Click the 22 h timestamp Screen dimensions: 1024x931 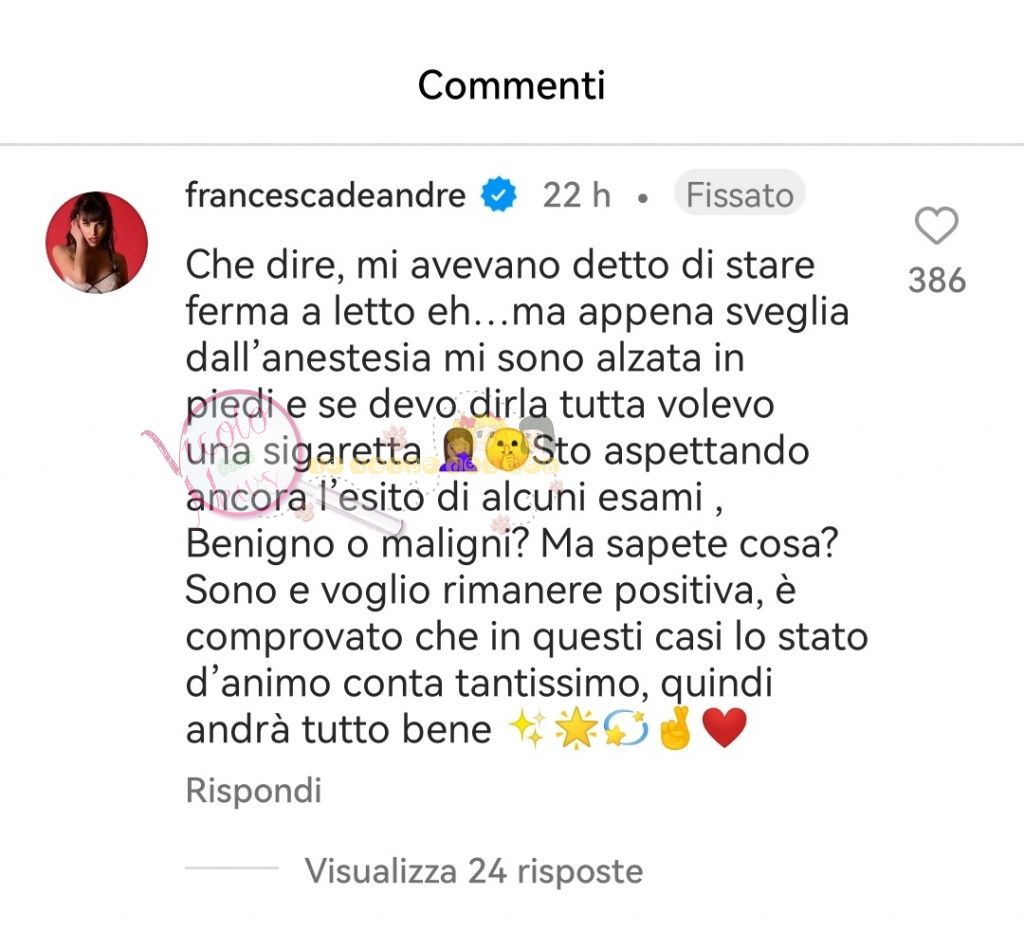(x=577, y=195)
